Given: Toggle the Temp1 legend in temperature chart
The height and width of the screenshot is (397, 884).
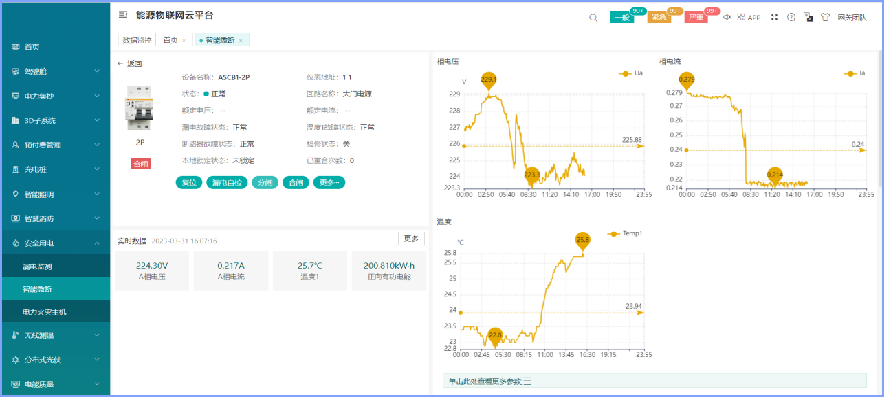Looking at the screenshot, I should click(x=625, y=234).
